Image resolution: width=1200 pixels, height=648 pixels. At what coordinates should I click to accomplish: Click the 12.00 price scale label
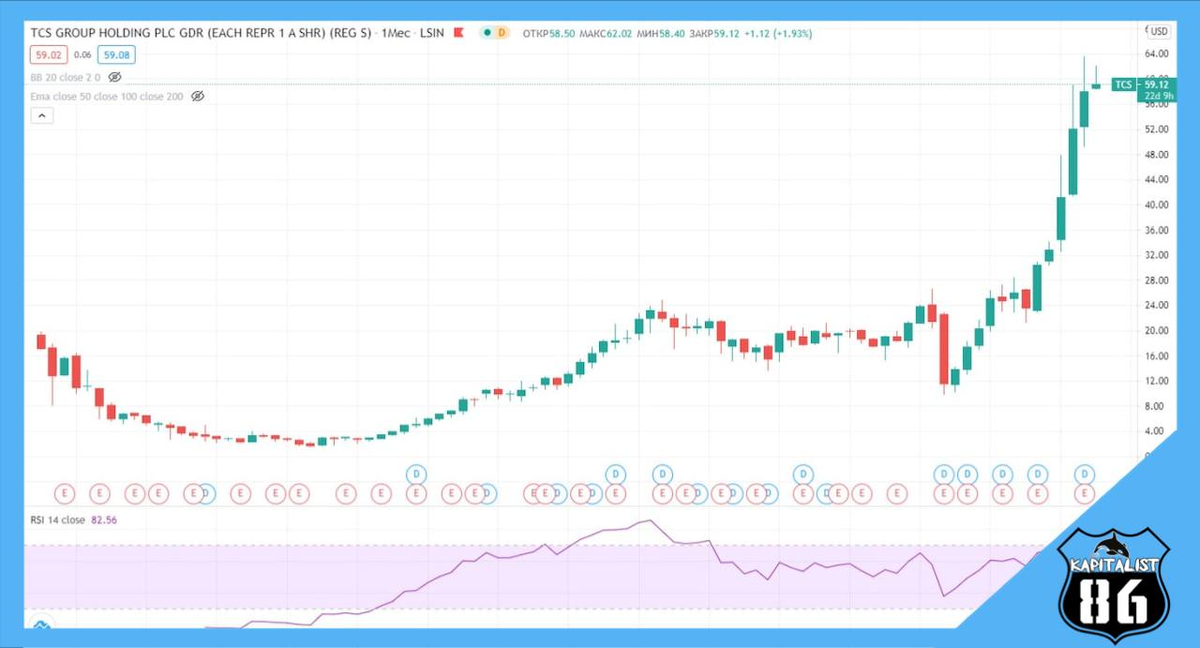coord(1157,381)
